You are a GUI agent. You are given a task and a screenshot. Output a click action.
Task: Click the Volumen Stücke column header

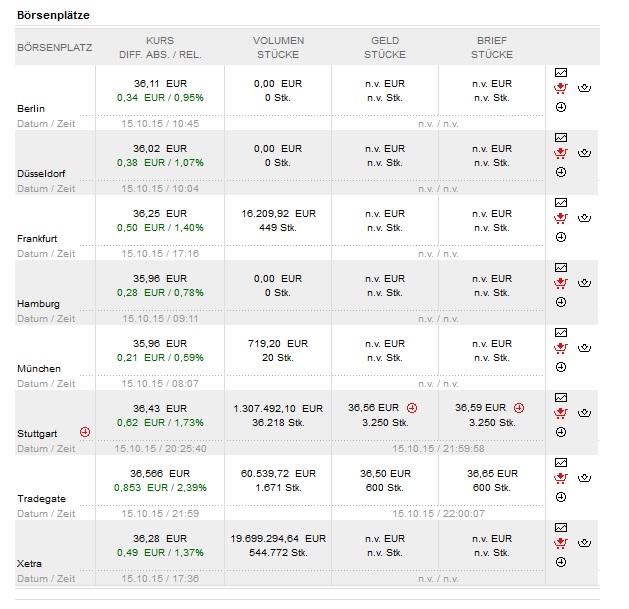click(278, 47)
